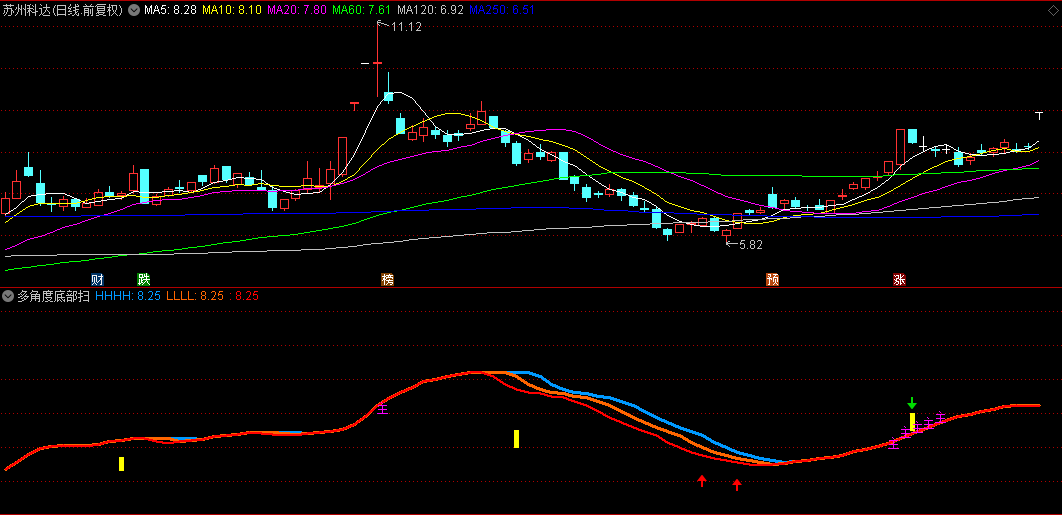The height and width of the screenshot is (515, 1062).
Task: Select the MA10: 8.10 label
Action: coord(232,10)
